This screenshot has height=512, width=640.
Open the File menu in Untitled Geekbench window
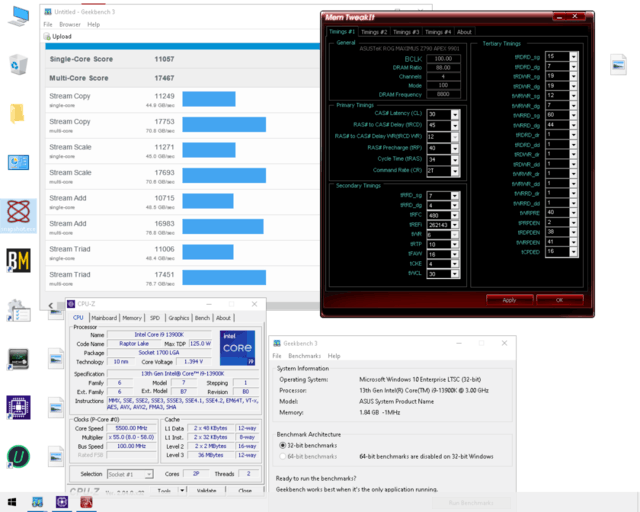[x=48, y=24]
